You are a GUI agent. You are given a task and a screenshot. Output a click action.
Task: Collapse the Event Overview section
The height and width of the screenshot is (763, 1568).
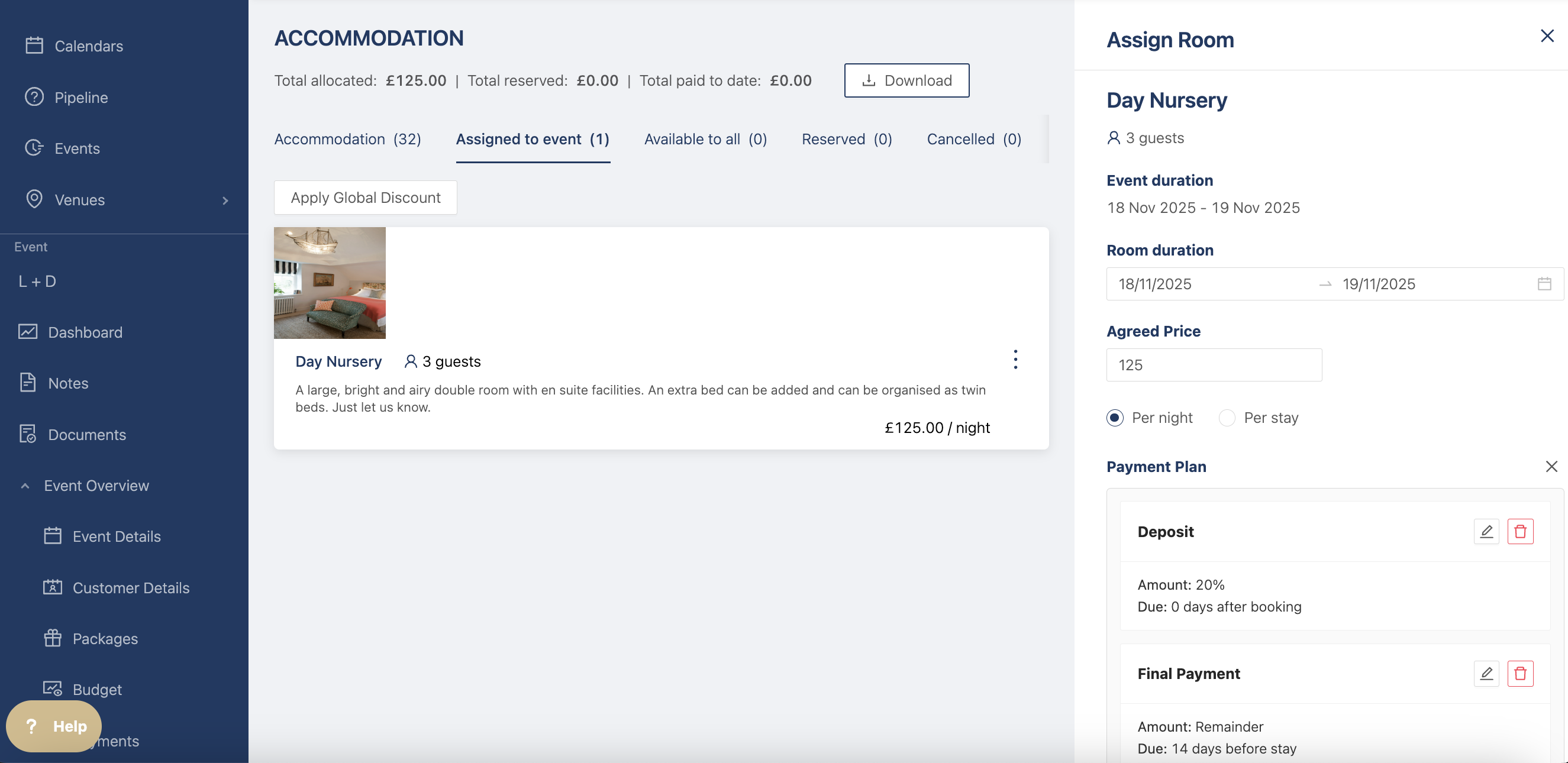tap(25, 486)
